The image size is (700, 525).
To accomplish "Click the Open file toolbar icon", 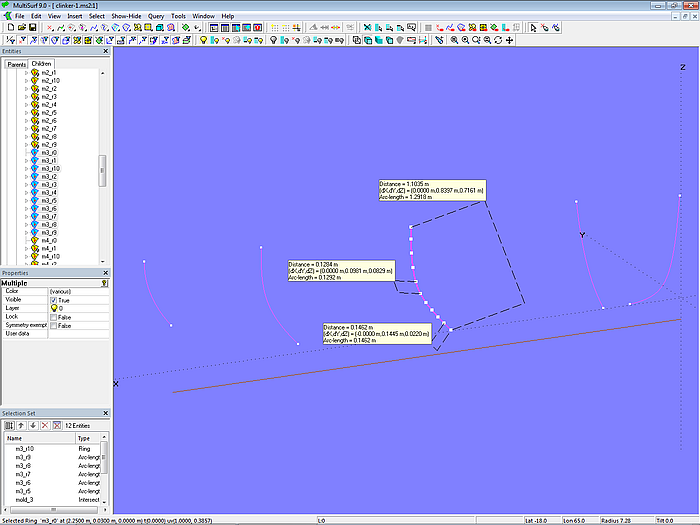I will tap(20, 28).
